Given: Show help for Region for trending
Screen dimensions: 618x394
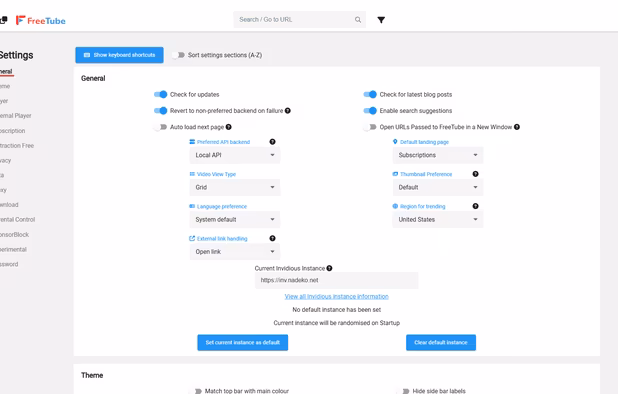Looking at the screenshot, I should tap(475, 206).
